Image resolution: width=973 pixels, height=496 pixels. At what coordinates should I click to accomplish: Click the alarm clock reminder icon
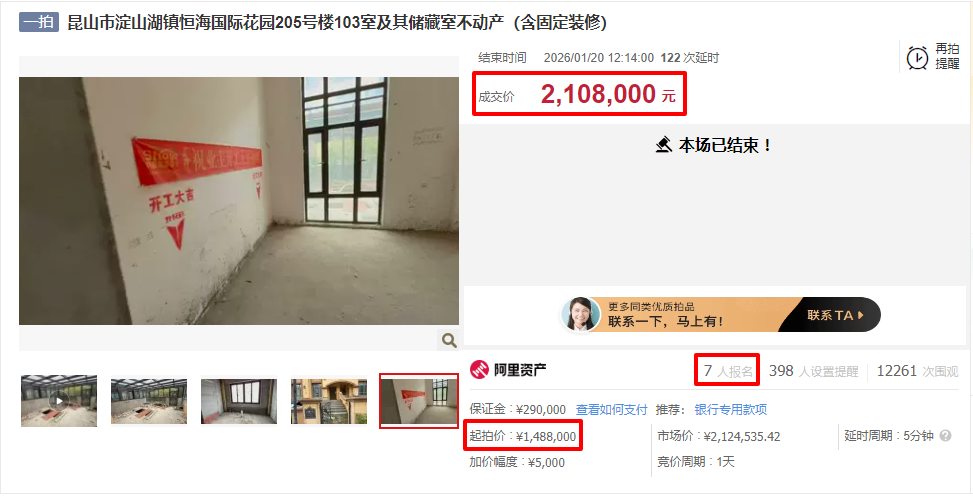point(917,58)
